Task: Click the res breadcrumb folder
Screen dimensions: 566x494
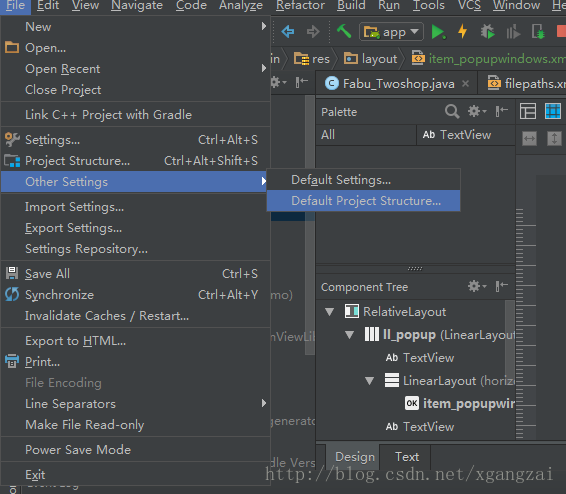Action: click(312, 58)
